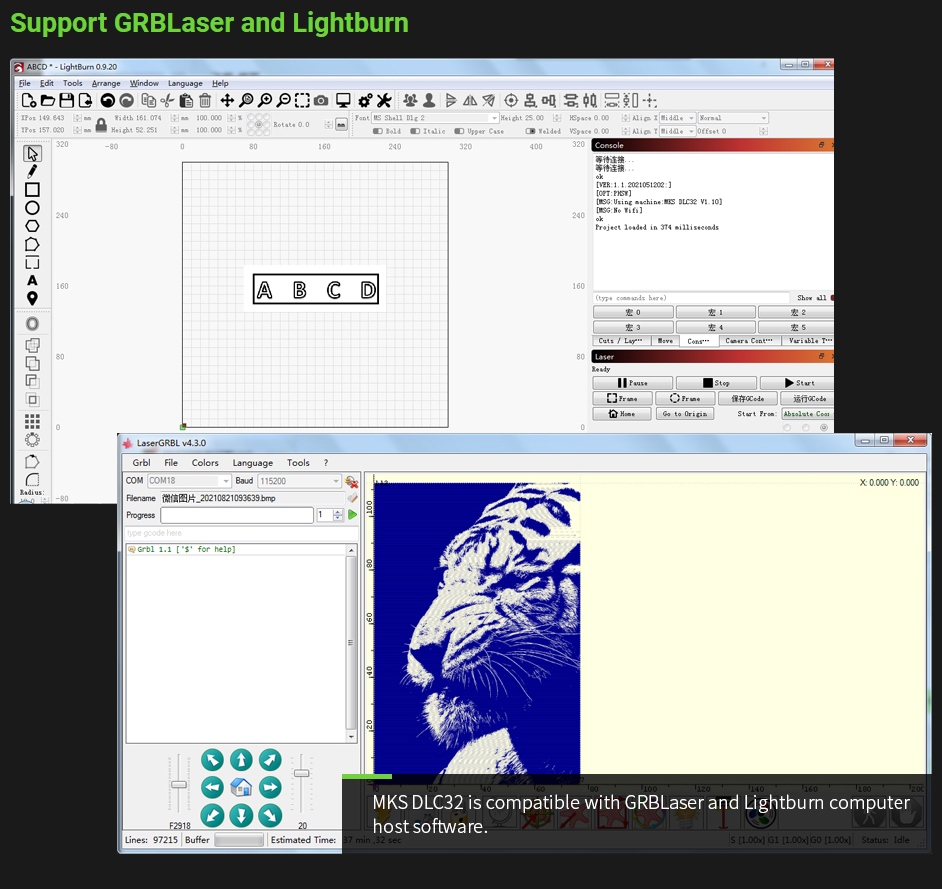Viewport: 942px width, 889px height.
Task: Switch to the Move tab in LightBurn
Action: (x=665, y=341)
